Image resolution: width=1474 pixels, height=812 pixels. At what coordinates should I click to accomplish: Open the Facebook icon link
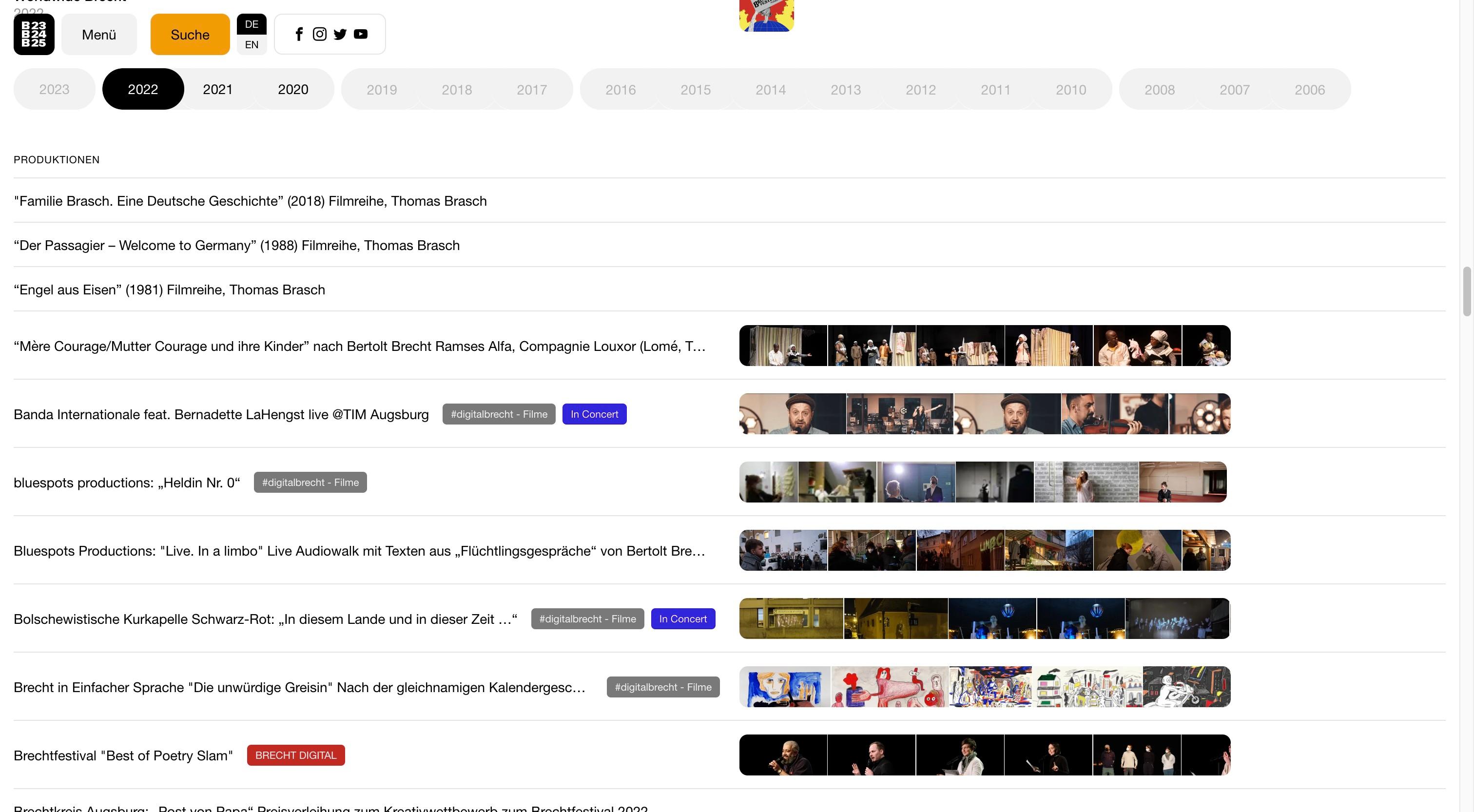pyautogui.click(x=299, y=34)
